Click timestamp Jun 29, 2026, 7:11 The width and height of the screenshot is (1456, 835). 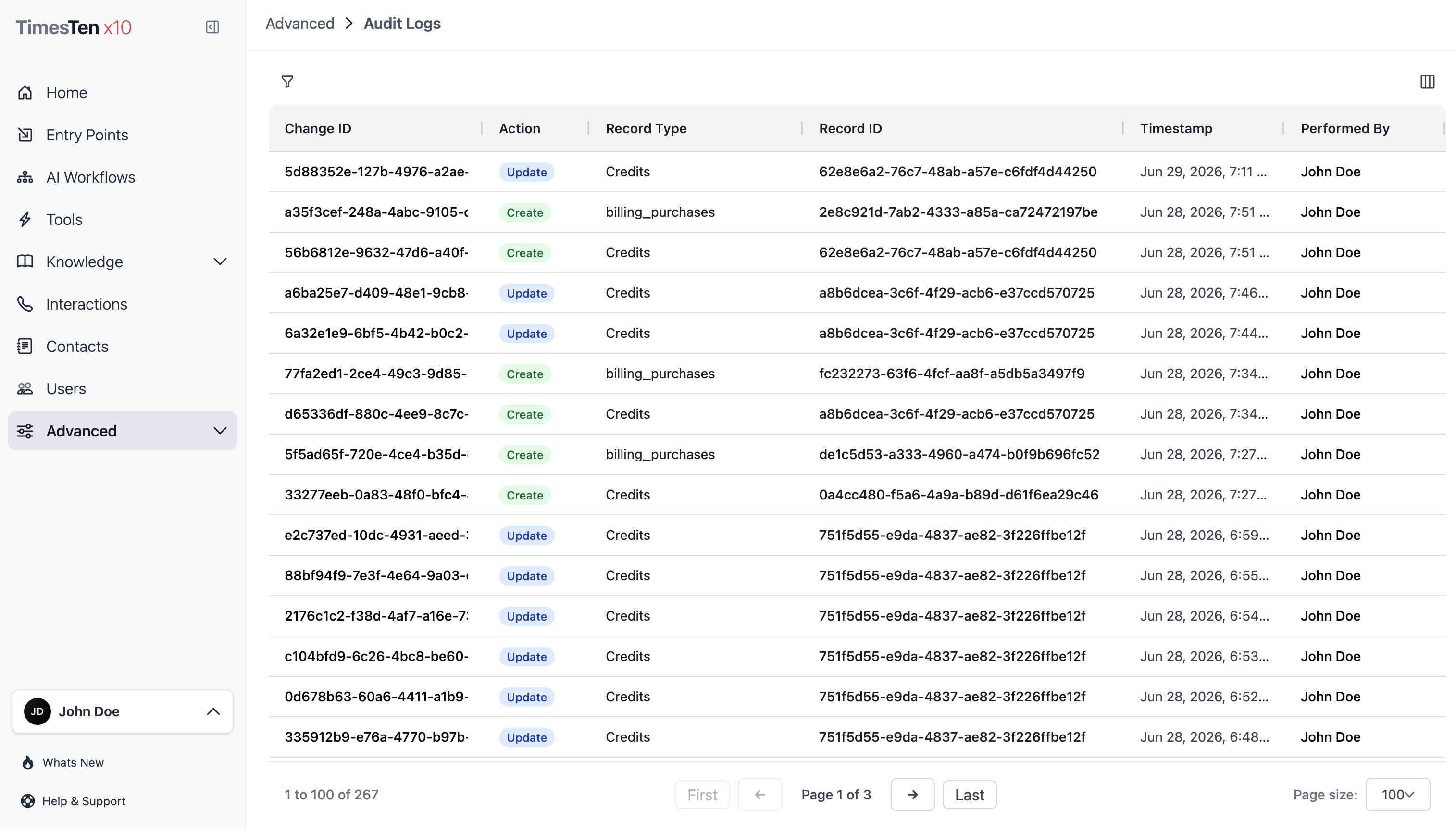tap(1203, 172)
